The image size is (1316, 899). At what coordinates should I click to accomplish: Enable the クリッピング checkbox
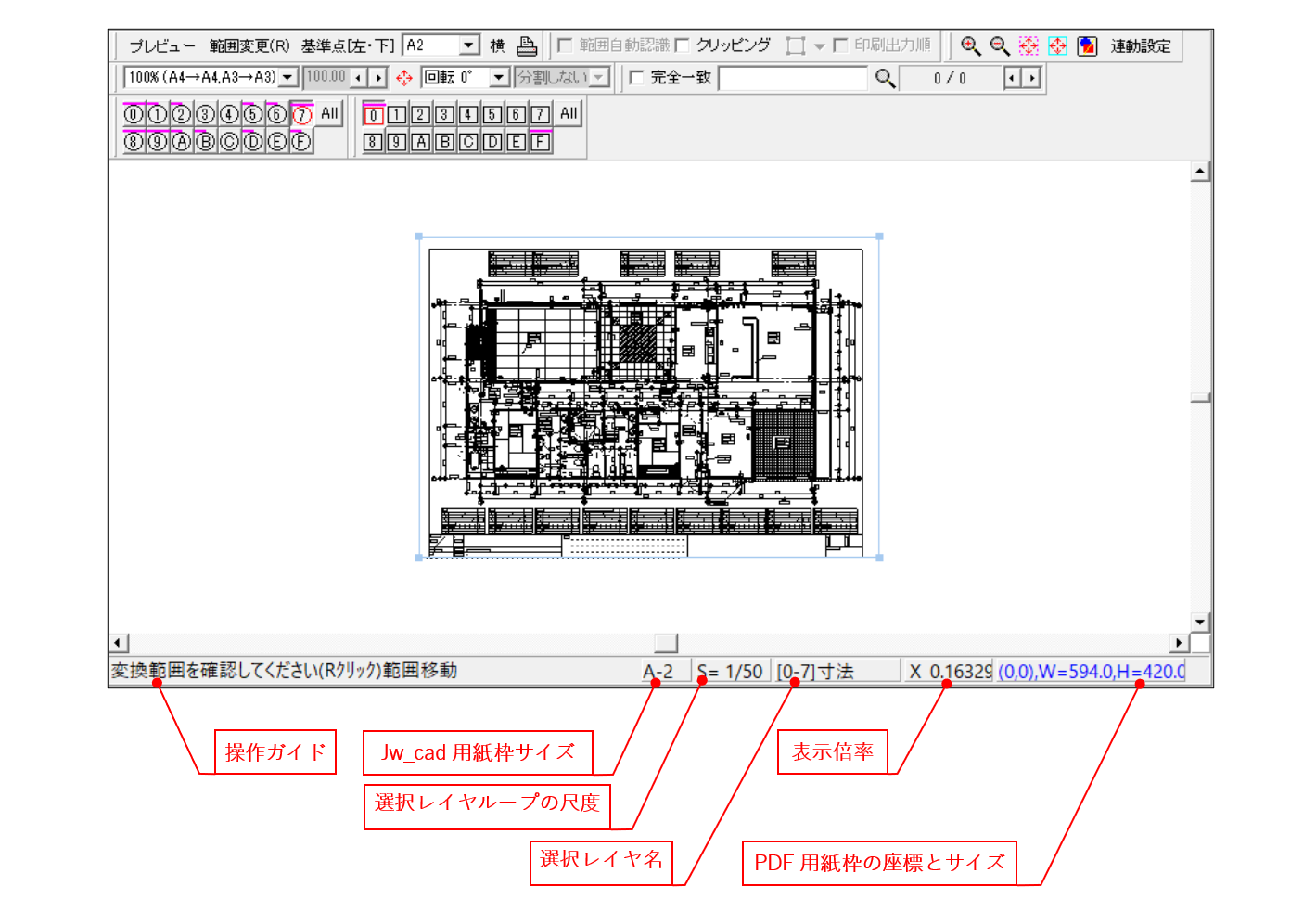tap(684, 45)
